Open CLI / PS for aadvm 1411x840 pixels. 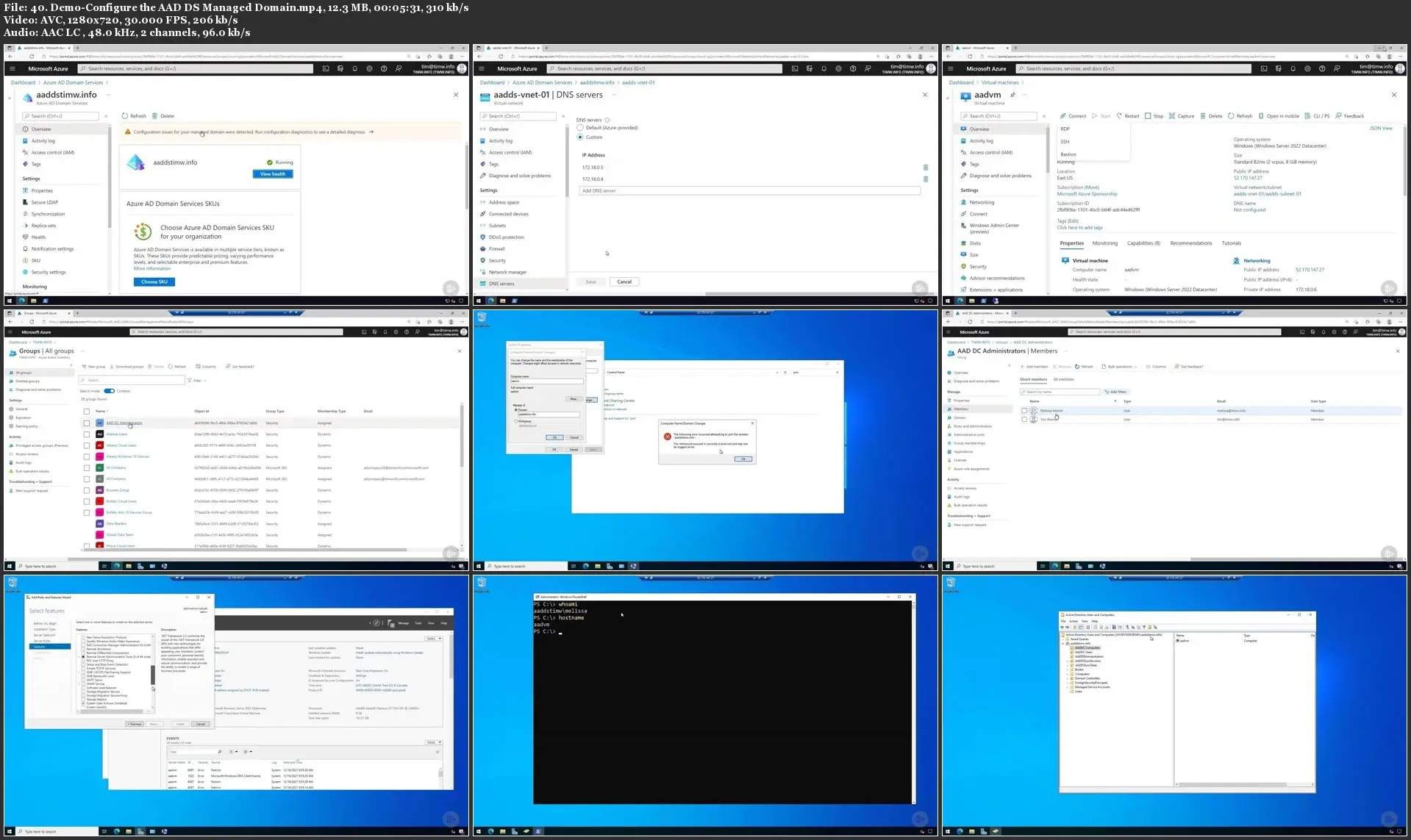pos(1317,116)
